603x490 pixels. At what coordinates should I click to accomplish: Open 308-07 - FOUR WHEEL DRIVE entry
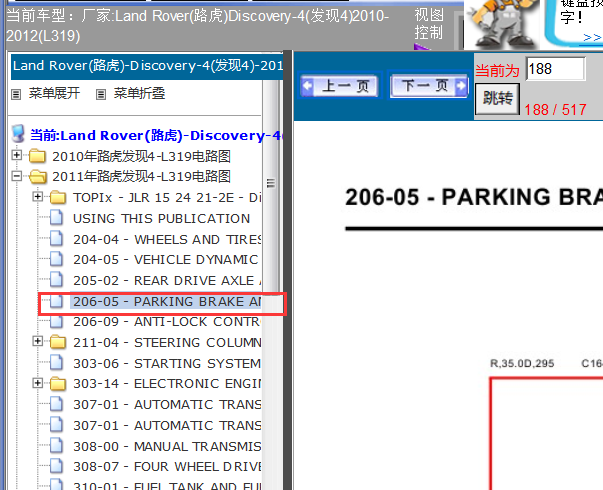click(167, 467)
